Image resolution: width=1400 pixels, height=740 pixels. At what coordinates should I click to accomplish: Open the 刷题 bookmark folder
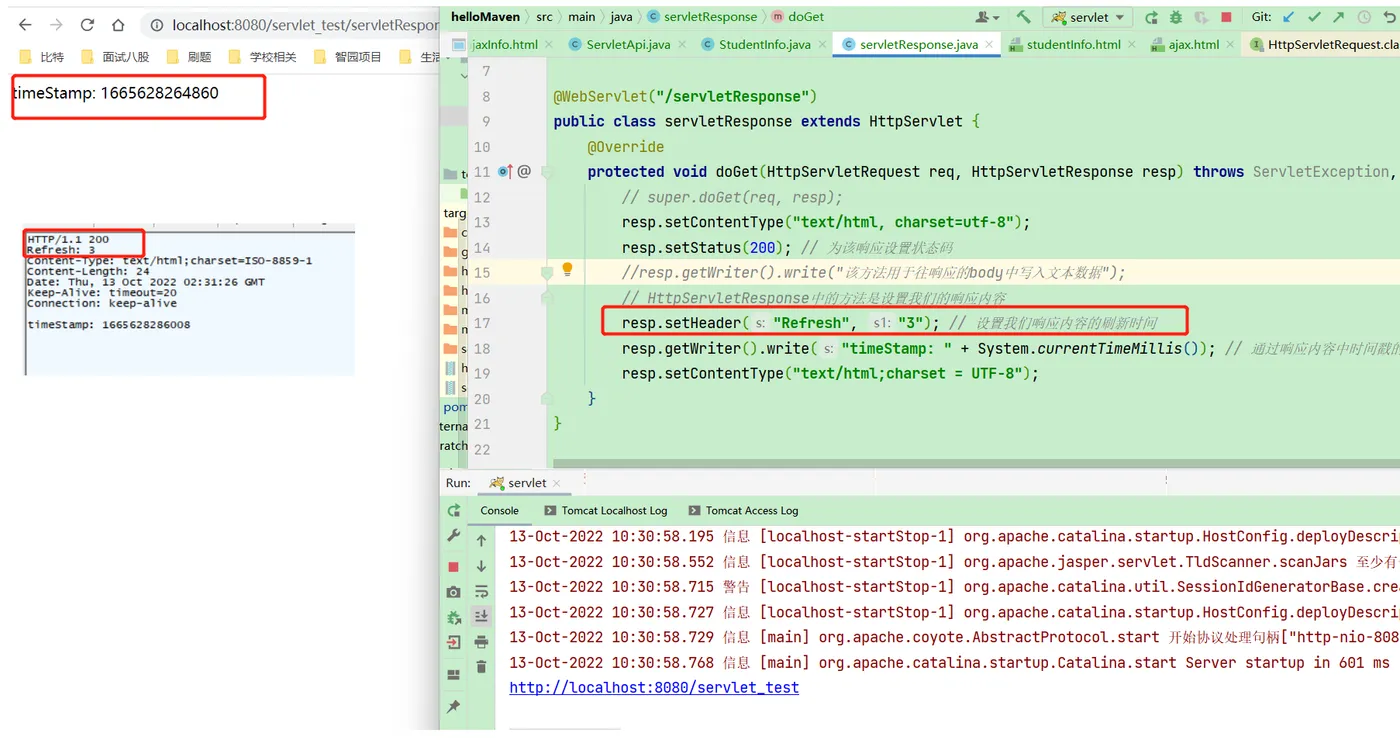tap(189, 57)
